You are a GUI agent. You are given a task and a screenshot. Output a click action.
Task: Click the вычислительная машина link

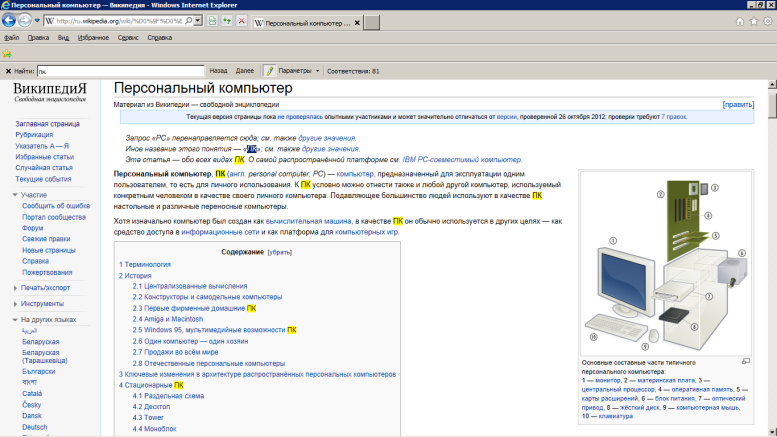tap(308, 221)
